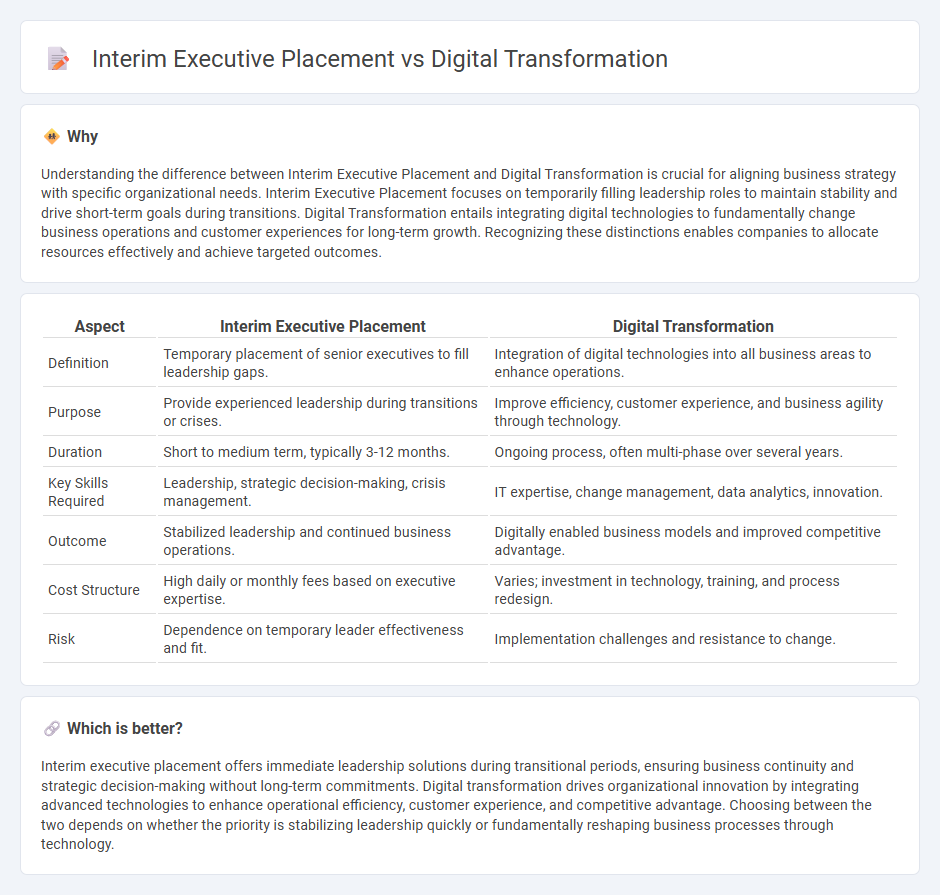The width and height of the screenshot is (940, 895).
Task: Click the Aspect column header
Action: point(100,326)
